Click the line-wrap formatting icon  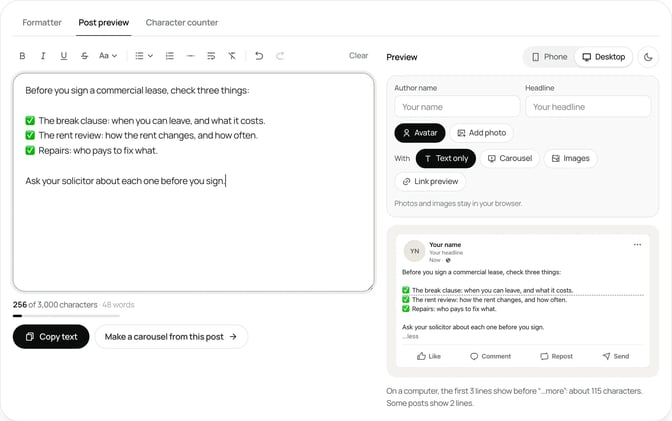point(211,56)
